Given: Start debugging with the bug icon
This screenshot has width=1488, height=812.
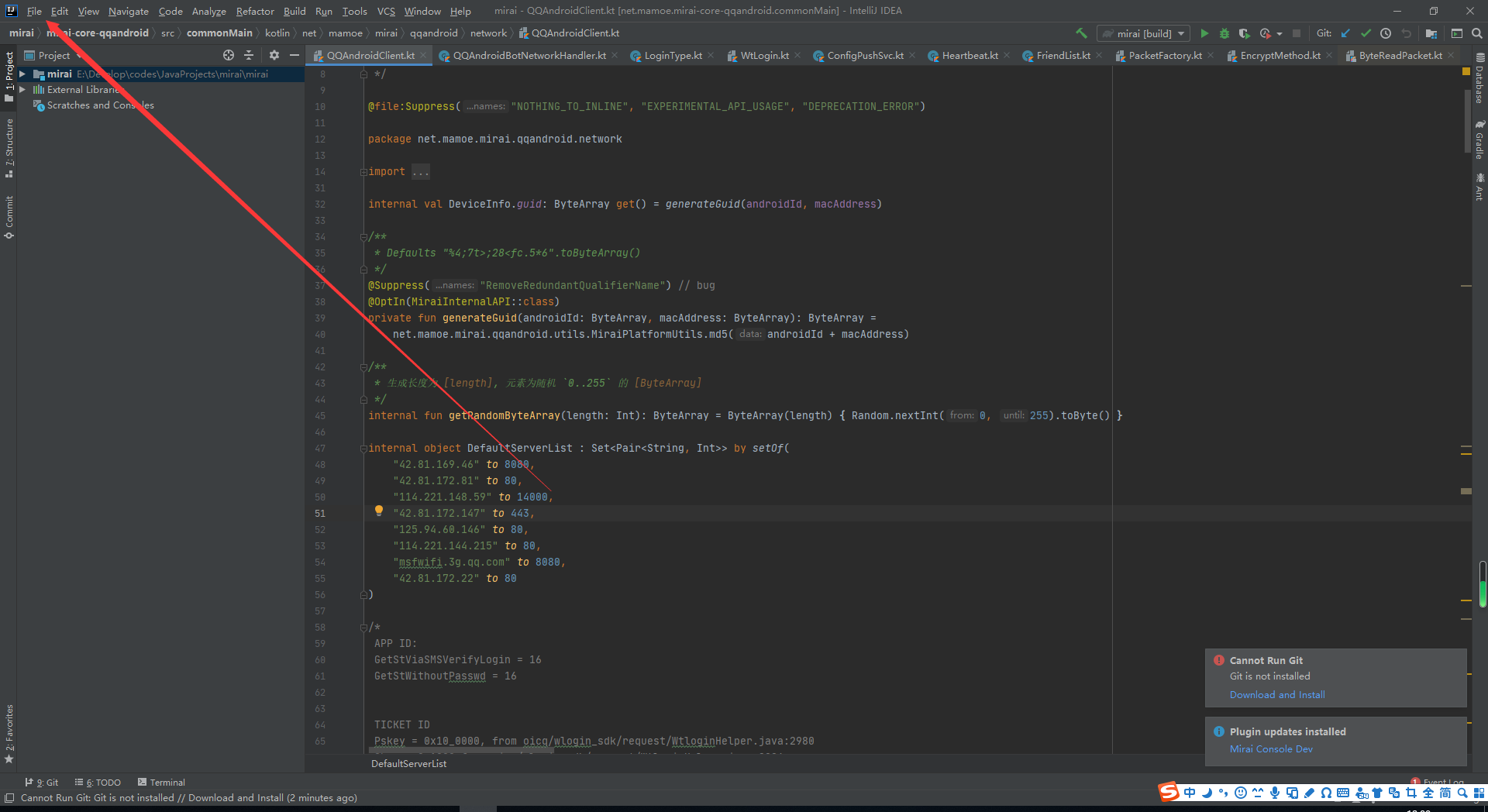Looking at the screenshot, I should 1224,33.
